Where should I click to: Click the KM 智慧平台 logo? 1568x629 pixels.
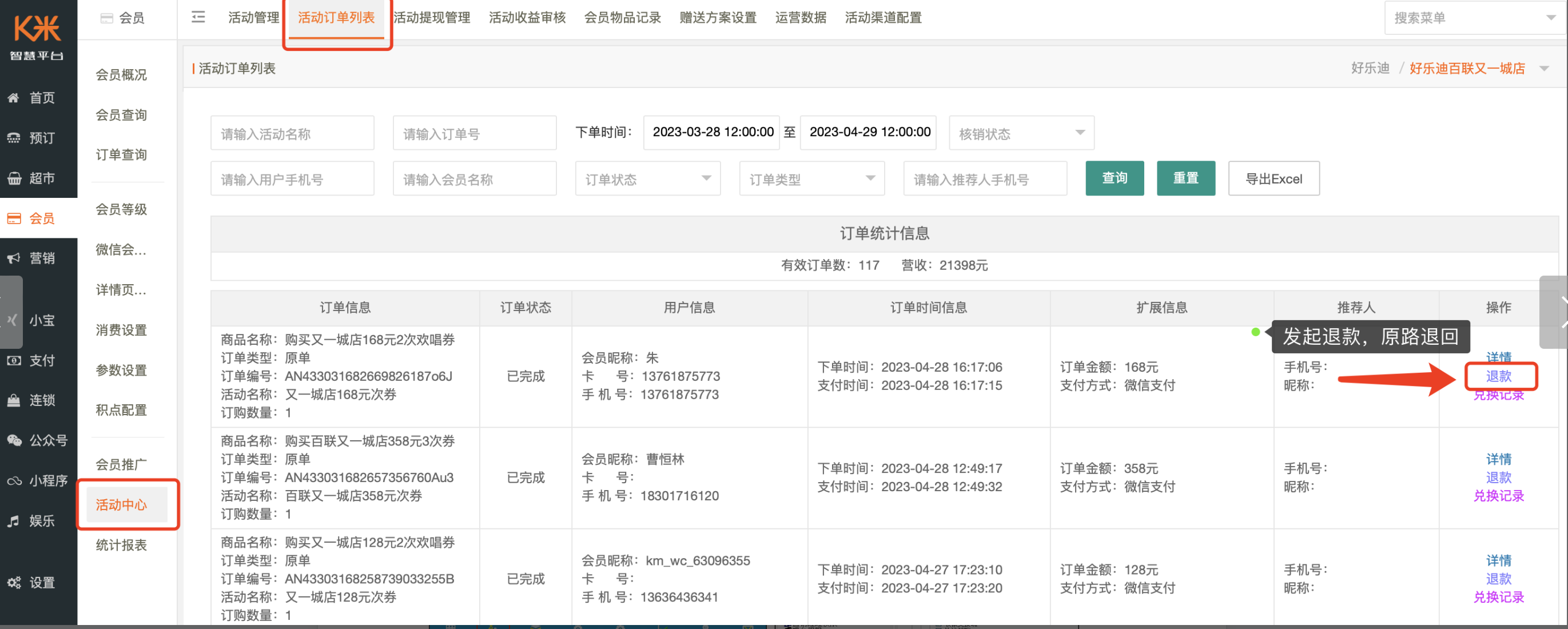pyautogui.click(x=38, y=37)
